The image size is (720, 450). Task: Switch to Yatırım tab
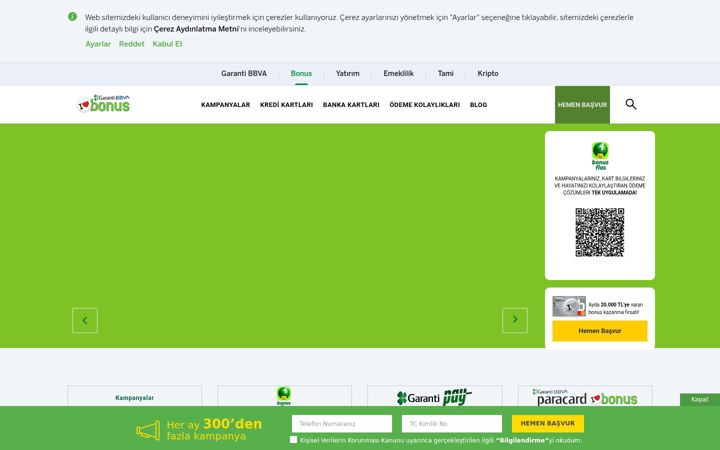(348, 73)
